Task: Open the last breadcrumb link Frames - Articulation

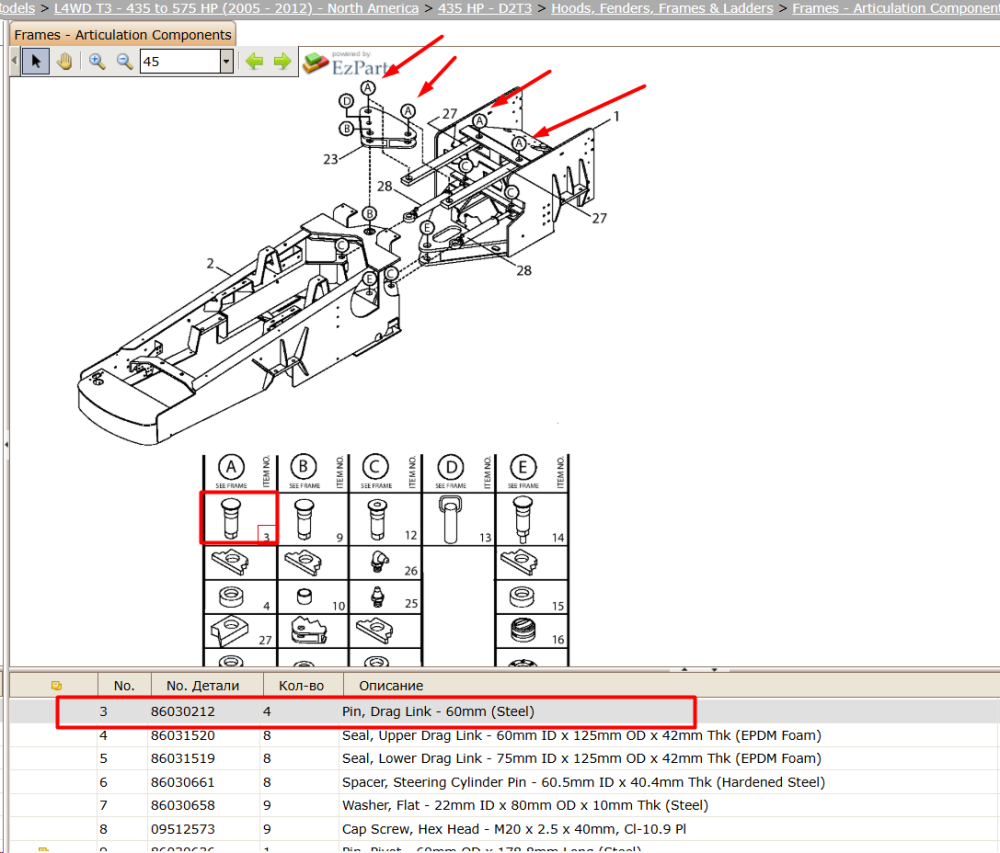Action: (x=896, y=8)
